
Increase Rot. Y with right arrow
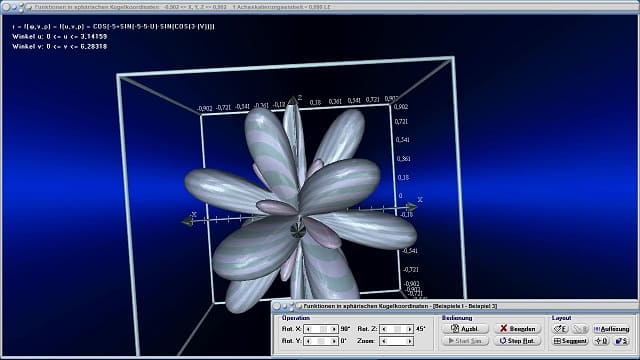pos(334,341)
